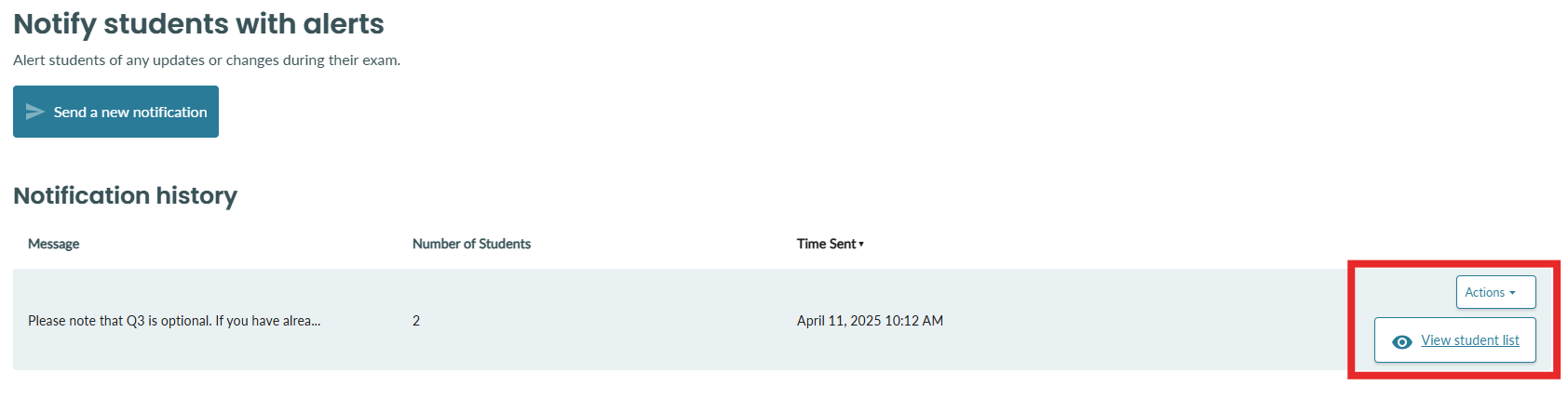The width and height of the screenshot is (1568, 399).
Task: Open the truncated Q3 optional message text
Action: click(174, 321)
